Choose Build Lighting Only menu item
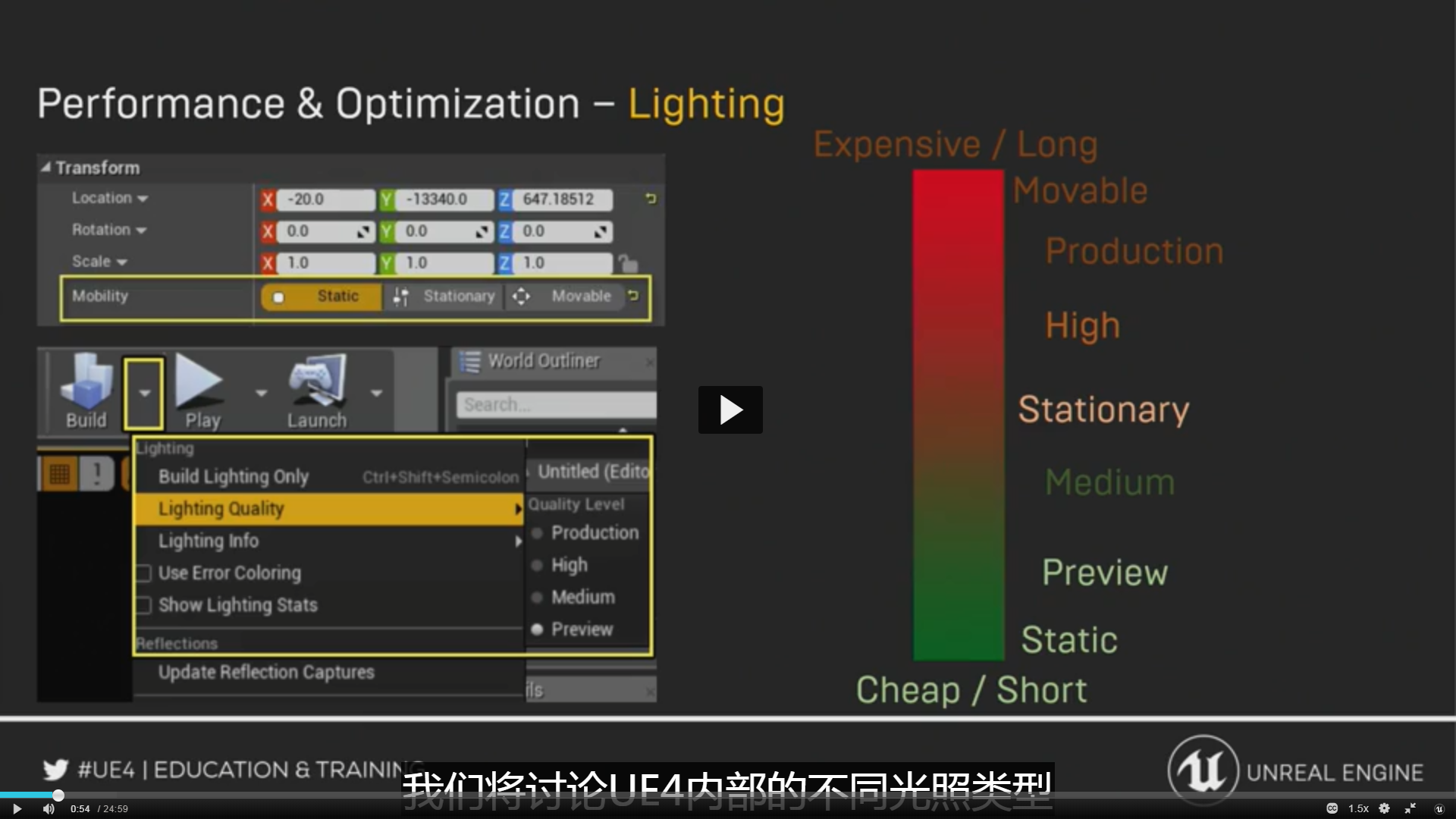 [x=330, y=477]
